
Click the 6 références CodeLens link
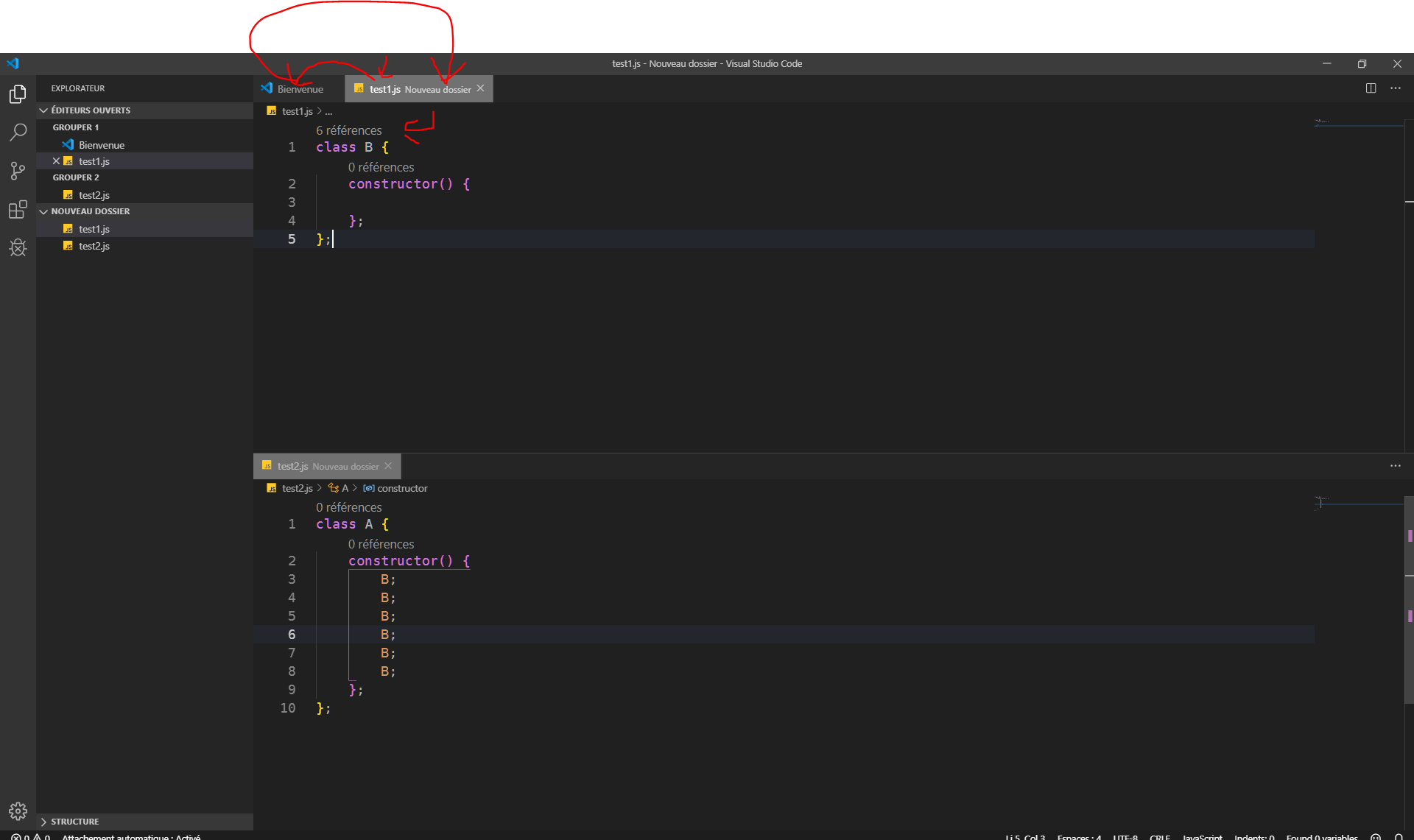click(348, 130)
